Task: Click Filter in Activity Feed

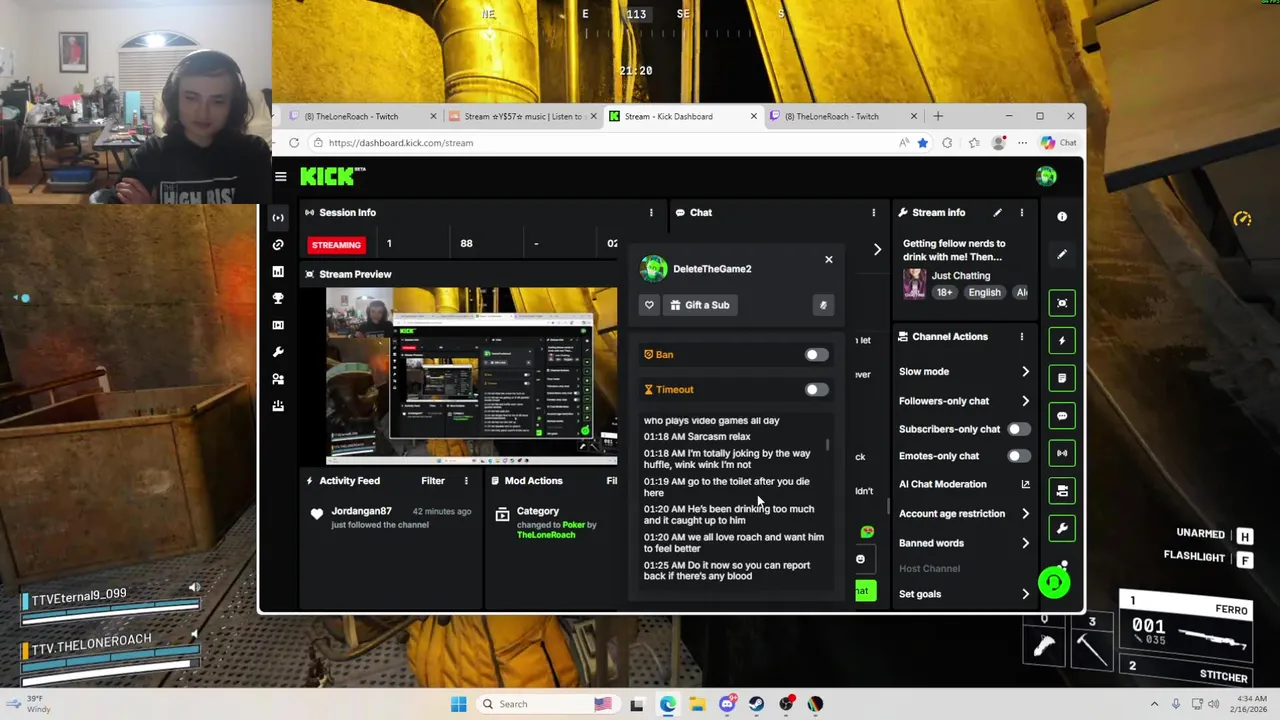Action: pos(433,481)
